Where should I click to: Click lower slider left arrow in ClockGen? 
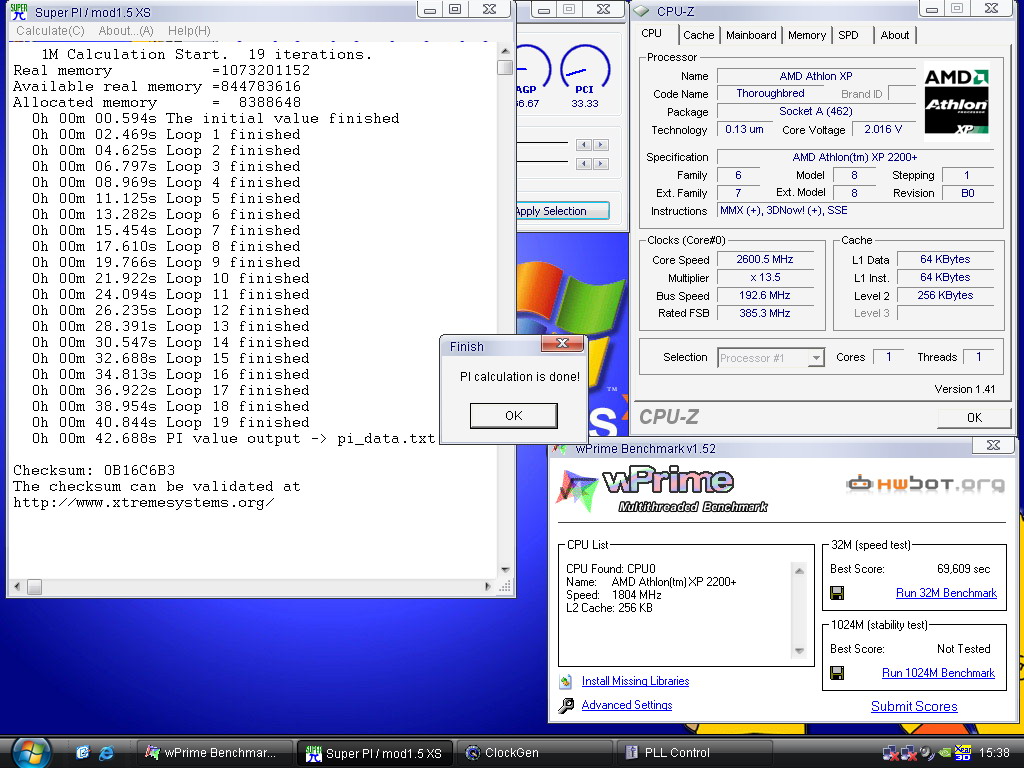(584, 164)
